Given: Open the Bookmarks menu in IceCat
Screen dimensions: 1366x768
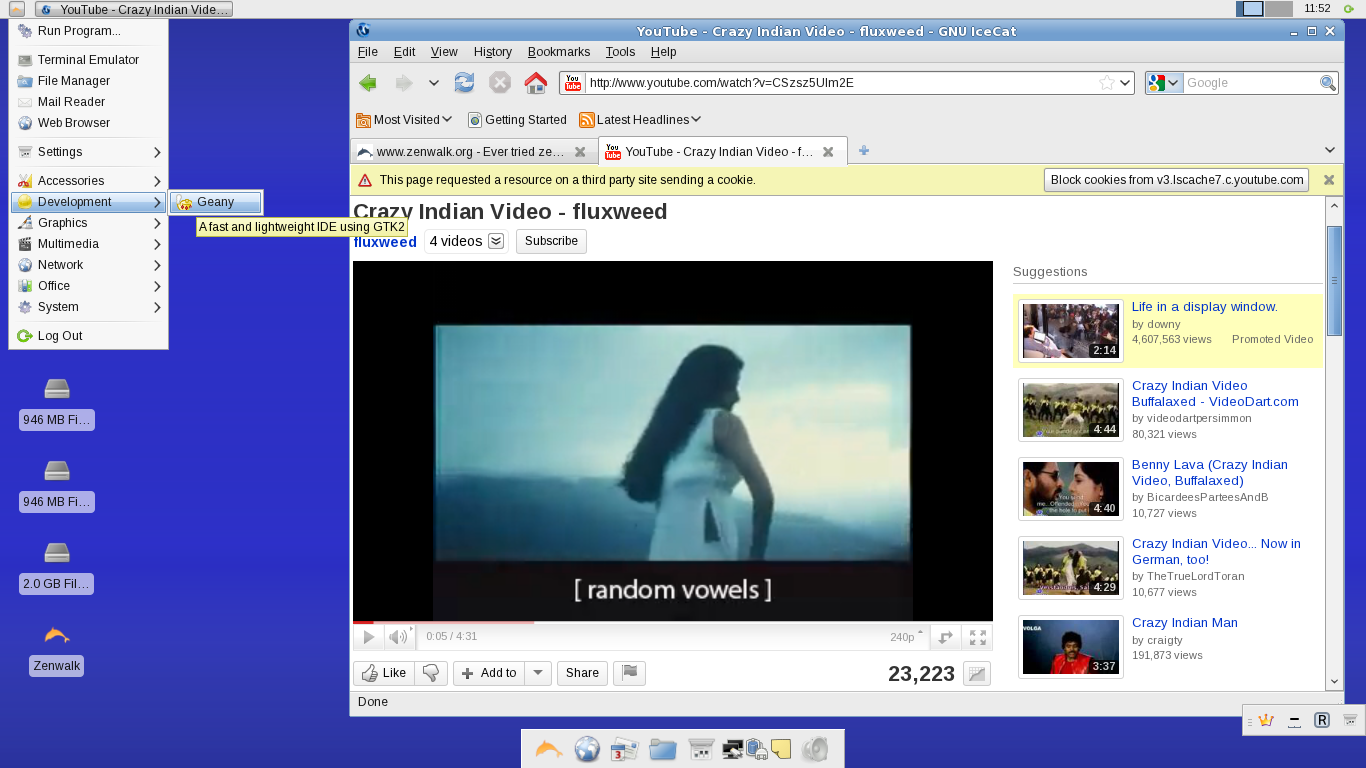Looking at the screenshot, I should click(x=558, y=51).
